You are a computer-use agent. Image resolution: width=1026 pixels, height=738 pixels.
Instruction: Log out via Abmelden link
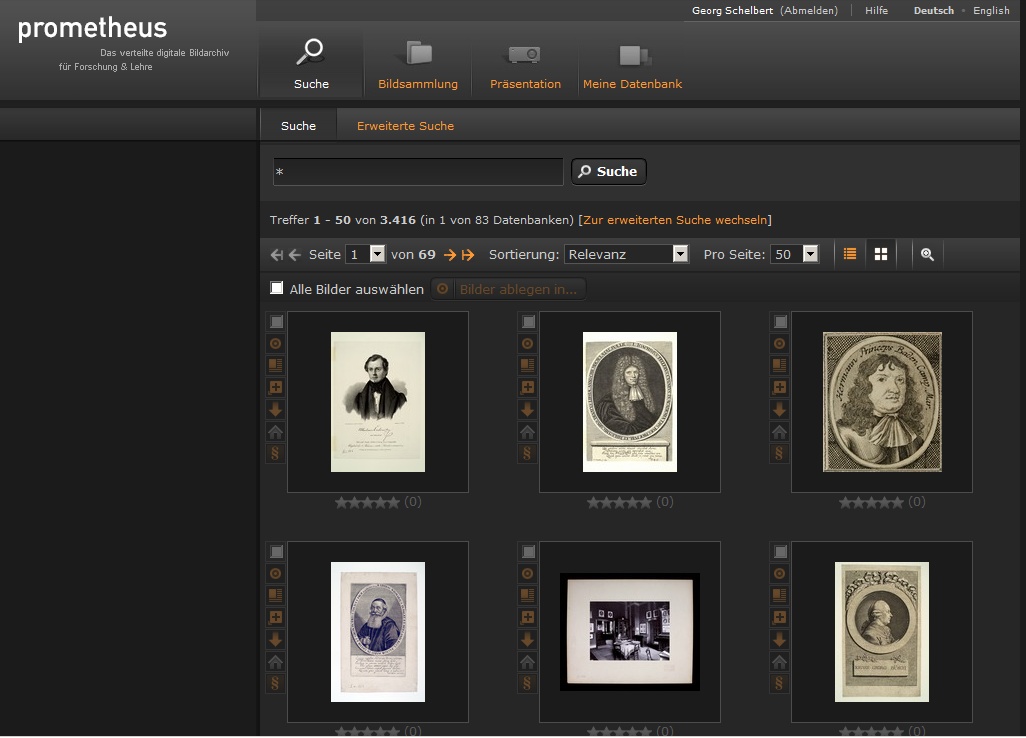click(x=809, y=10)
